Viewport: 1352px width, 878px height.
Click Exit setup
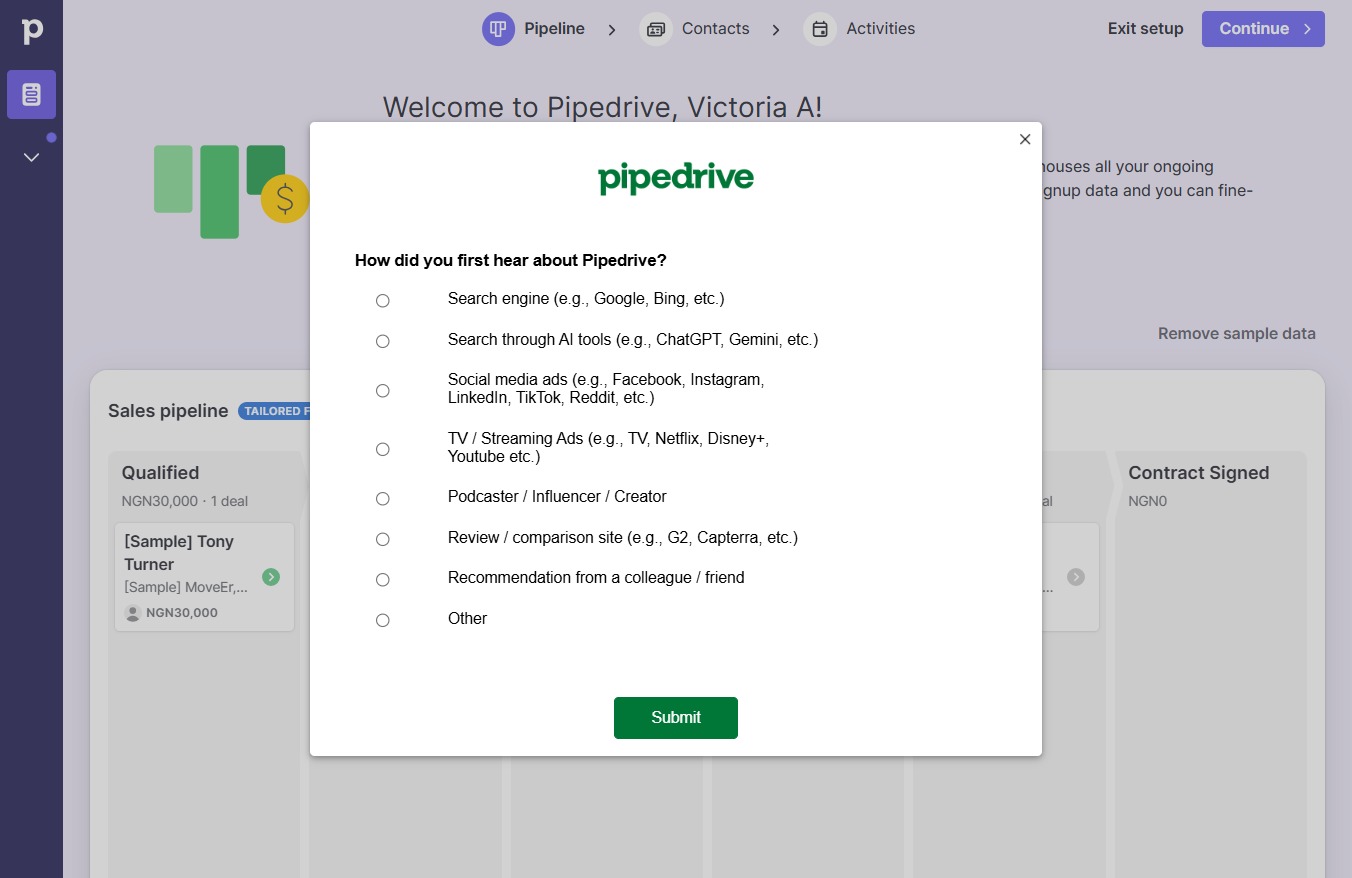click(1145, 29)
